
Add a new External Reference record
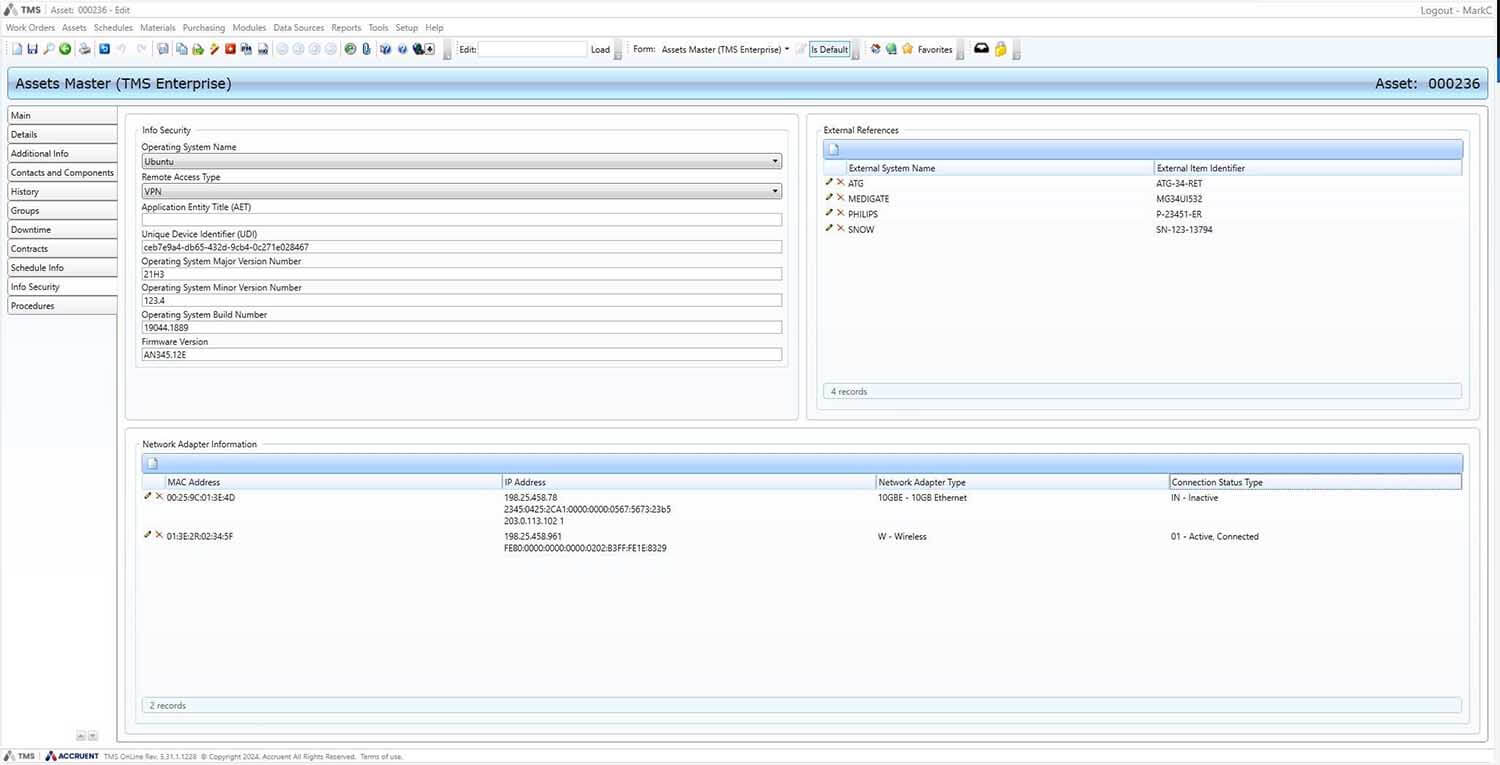(833, 148)
